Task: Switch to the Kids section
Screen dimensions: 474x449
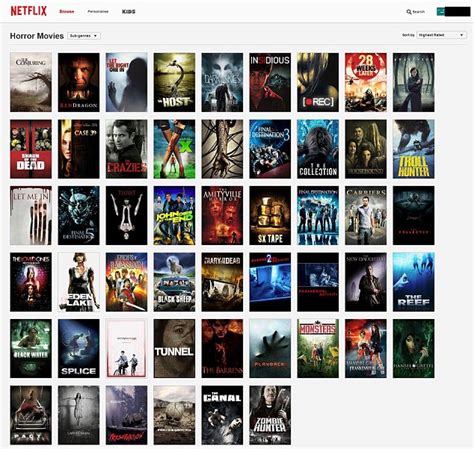Action: point(129,11)
